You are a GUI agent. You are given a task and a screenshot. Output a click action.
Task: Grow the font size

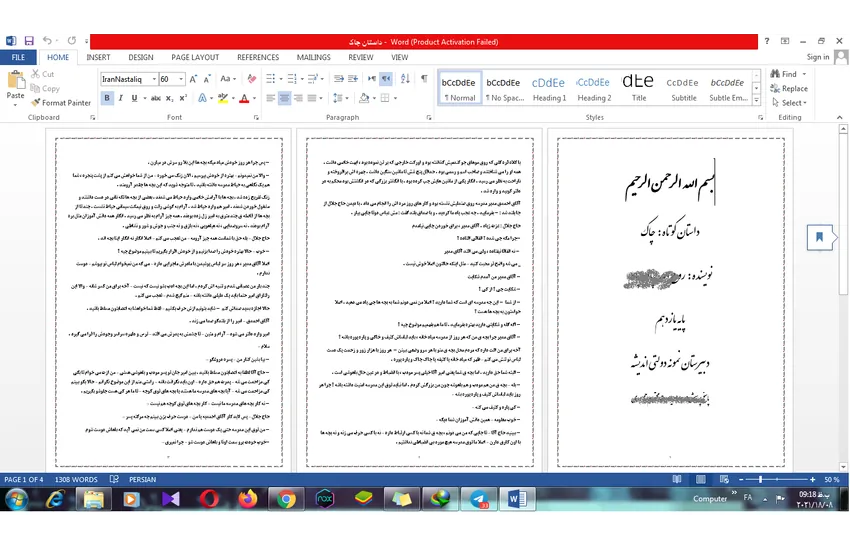coord(193,79)
